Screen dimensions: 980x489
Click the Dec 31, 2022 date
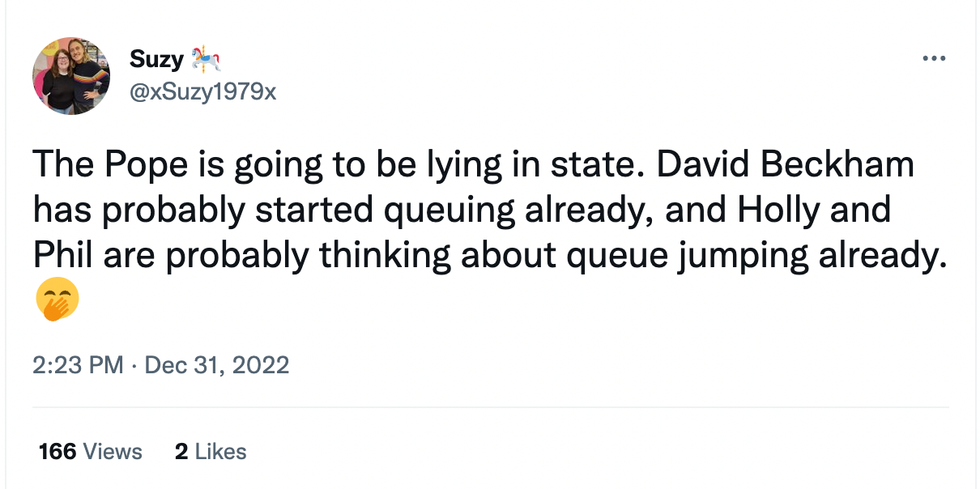click(x=217, y=365)
